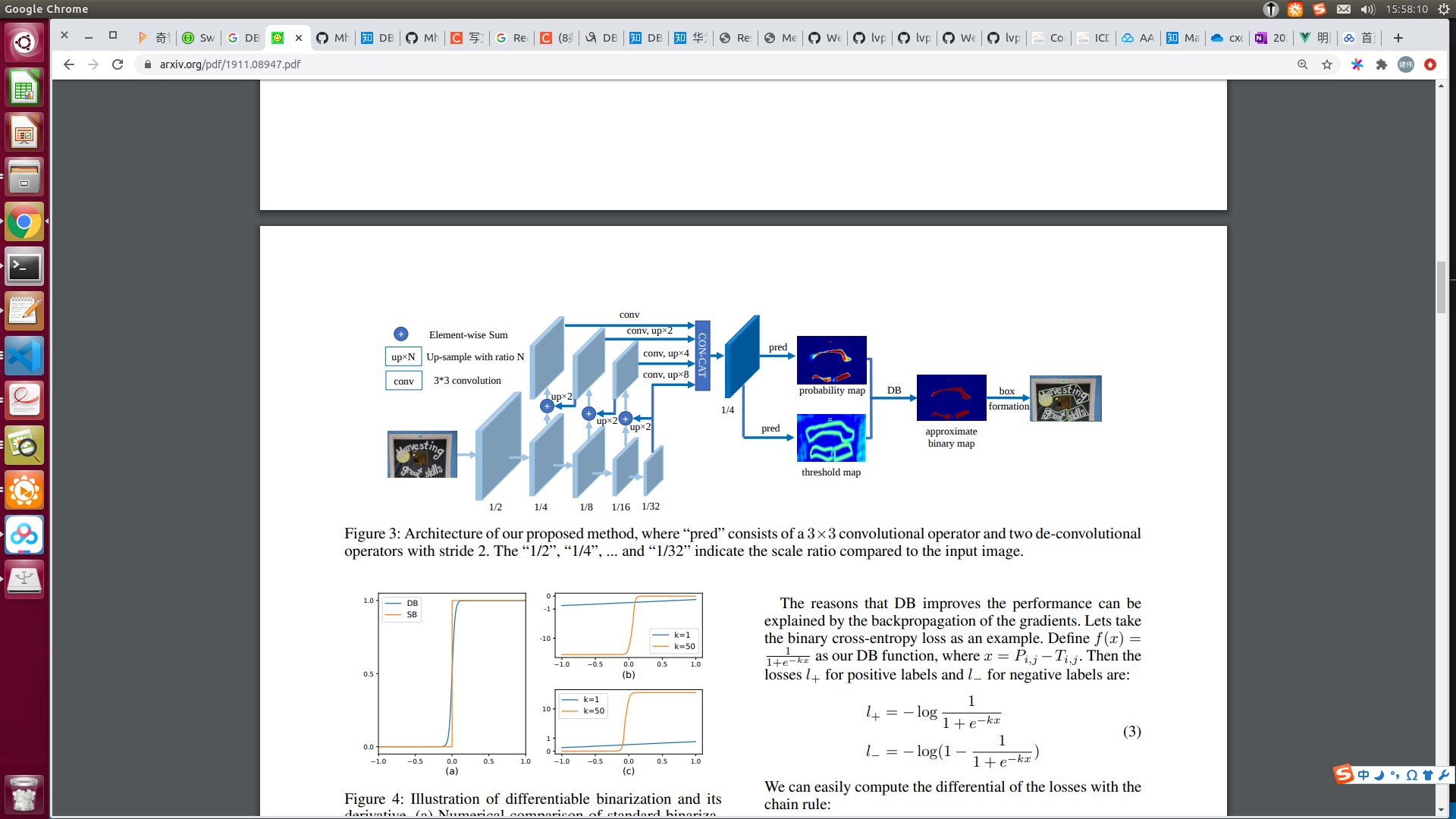Open the Chrome profile avatar
Image resolution: width=1456 pixels, height=819 pixels.
1405,64
